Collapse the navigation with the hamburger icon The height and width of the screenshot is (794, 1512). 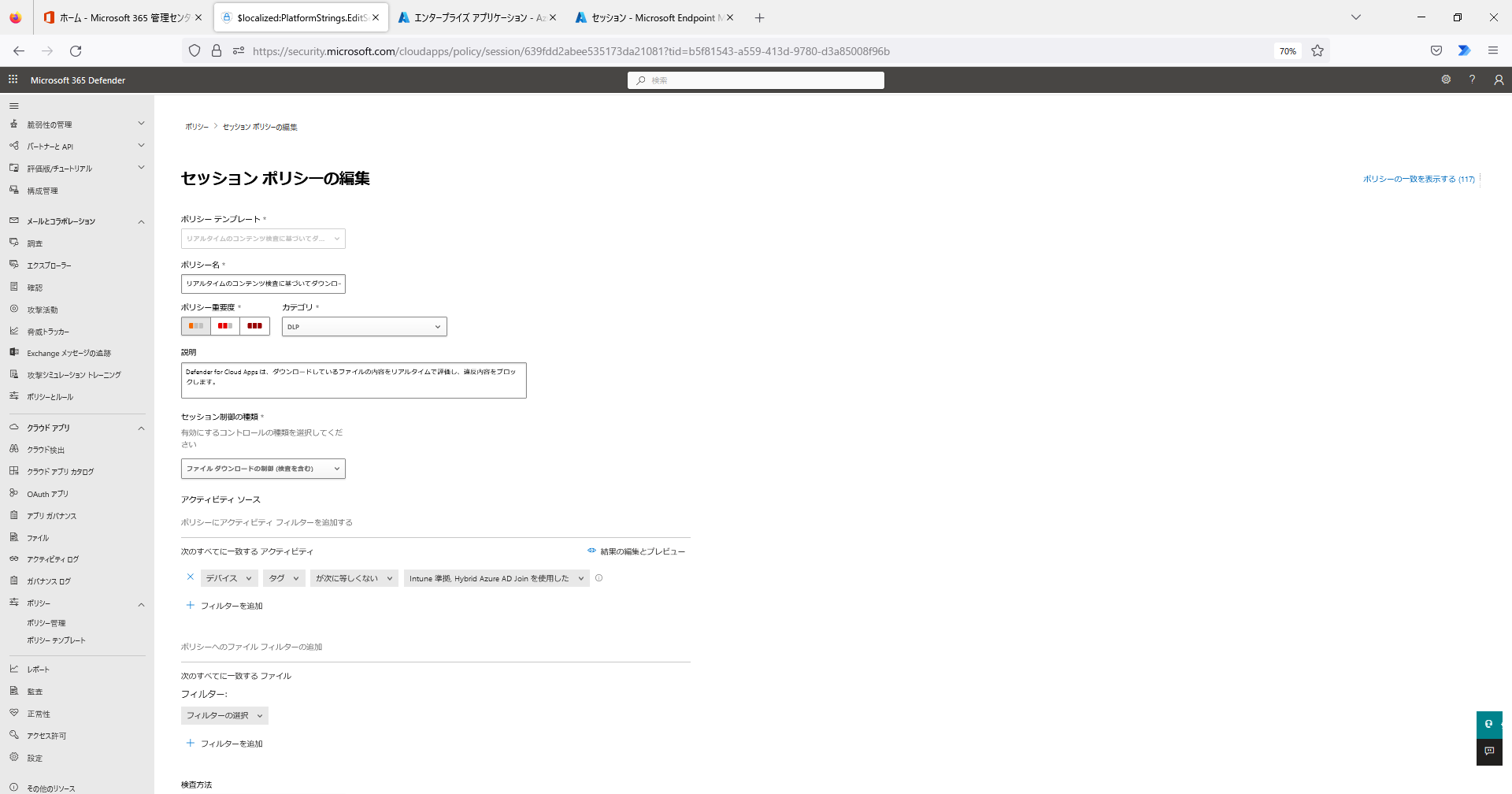13,106
